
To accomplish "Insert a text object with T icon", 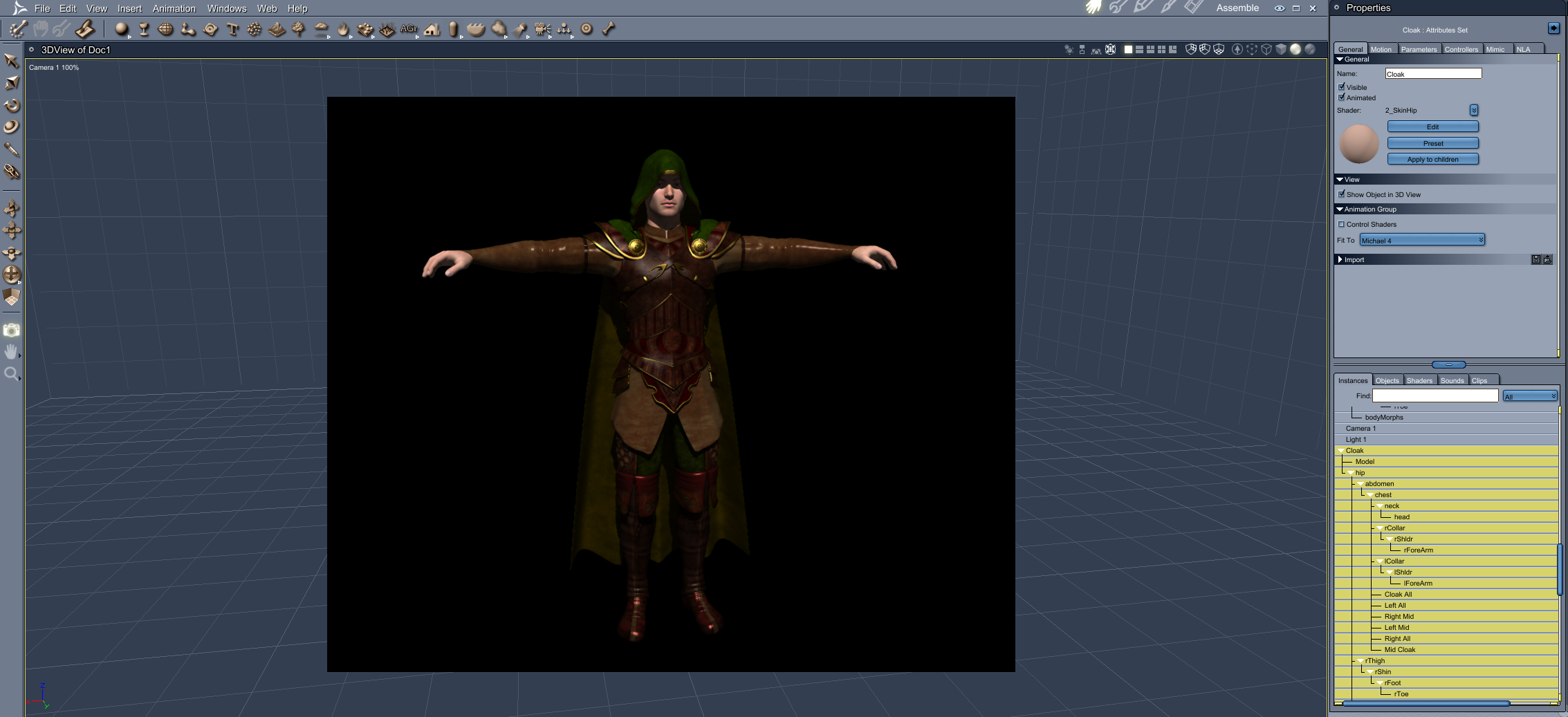I will (x=232, y=29).
